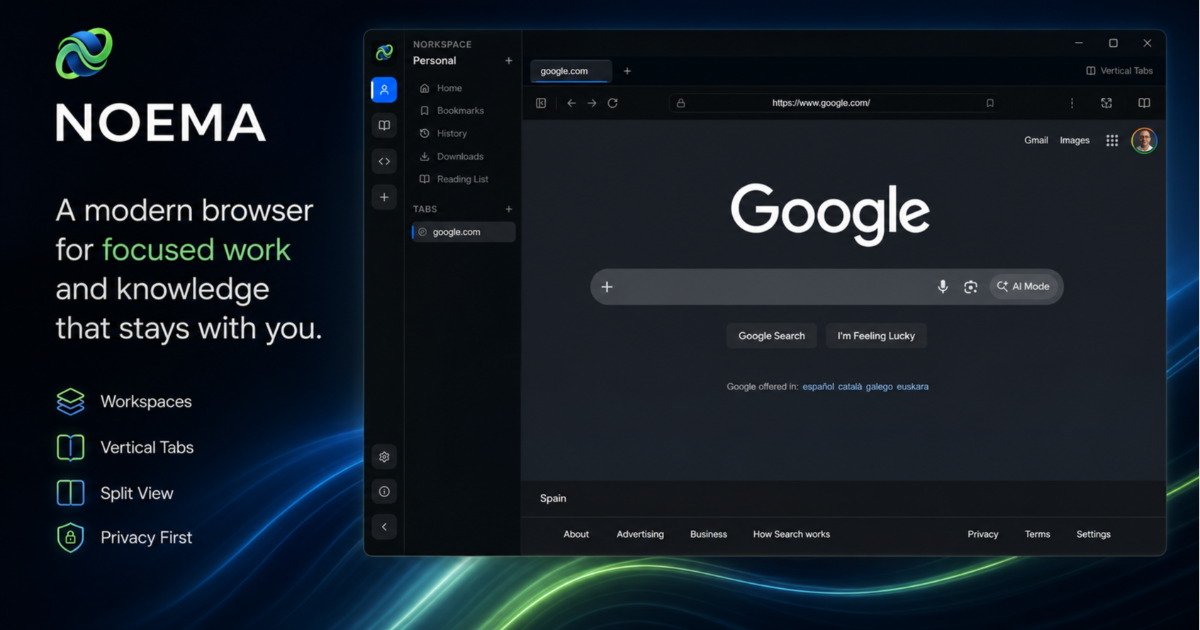The width and height of the screenshot is (1200, 630).
Task: Open a new tab via plus in tab strip
Action: coord(627,71)
